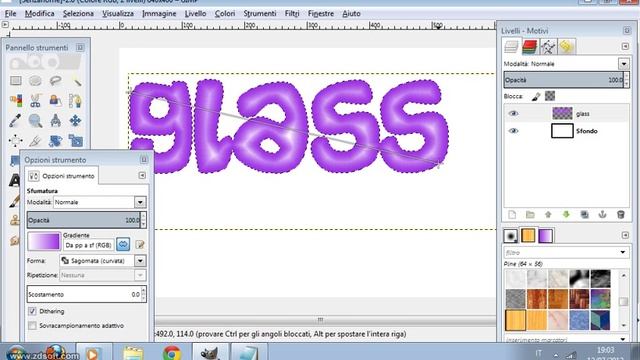Image resolution: width=640 pixels, height=360 pixels.
Task: Switch to the Brushes tab
Action: pos(511,236)
